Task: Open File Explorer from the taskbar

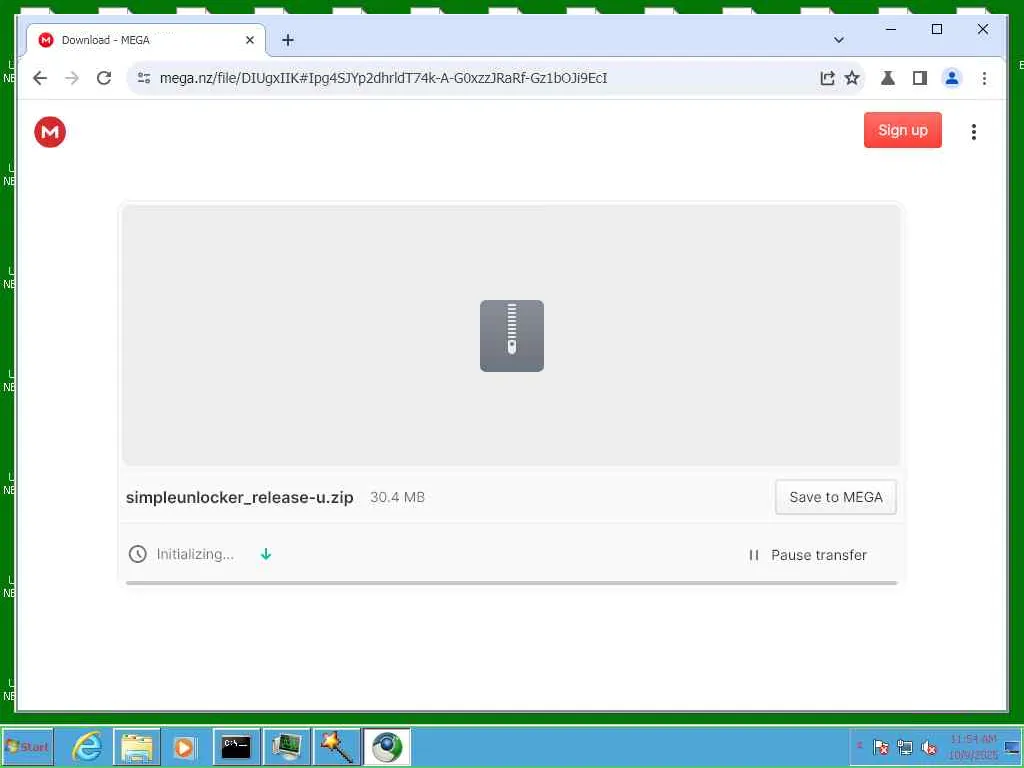Action: point(136,746)
